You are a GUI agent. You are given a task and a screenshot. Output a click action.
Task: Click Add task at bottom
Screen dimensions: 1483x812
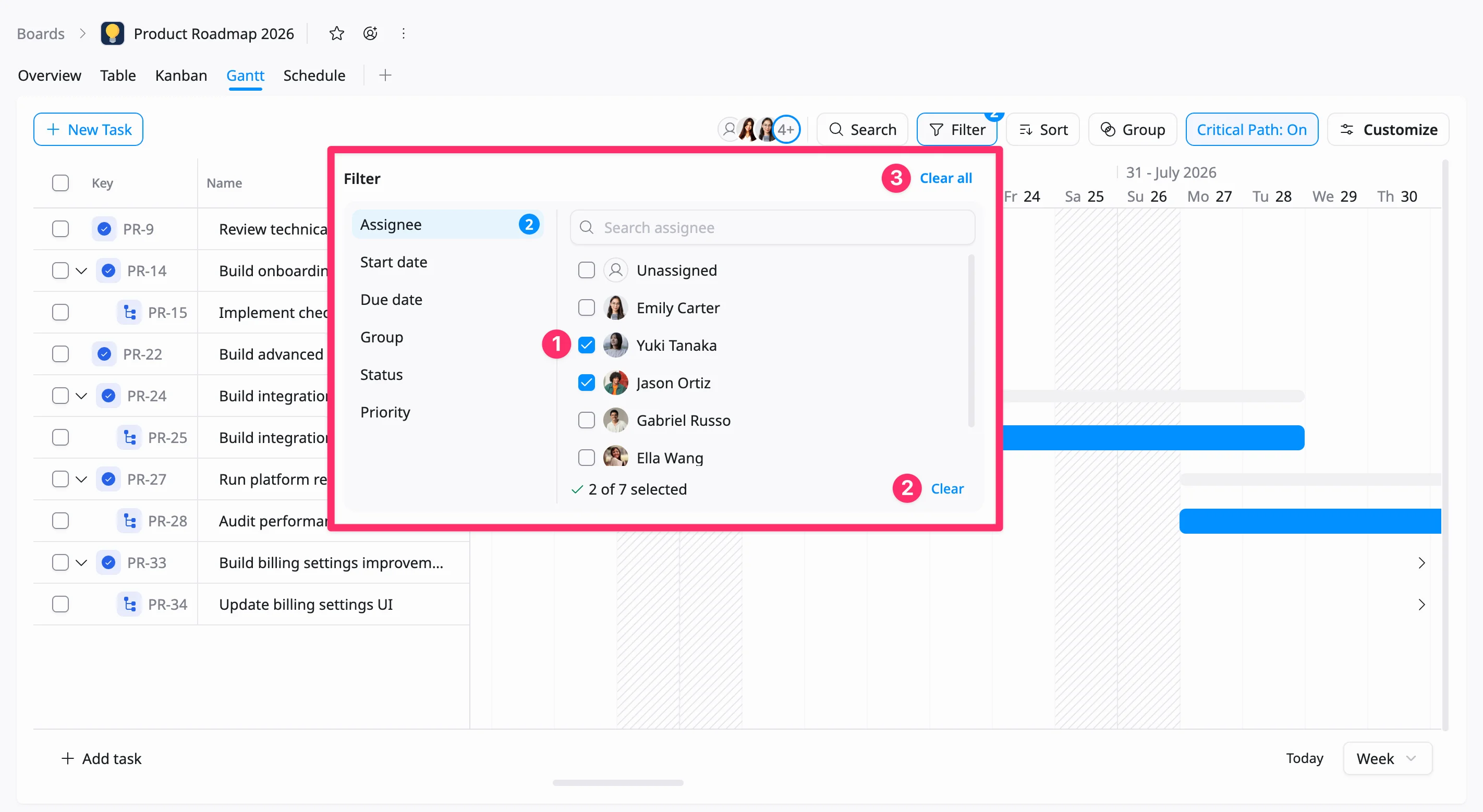pyautogui.click(x=101, y=758)
